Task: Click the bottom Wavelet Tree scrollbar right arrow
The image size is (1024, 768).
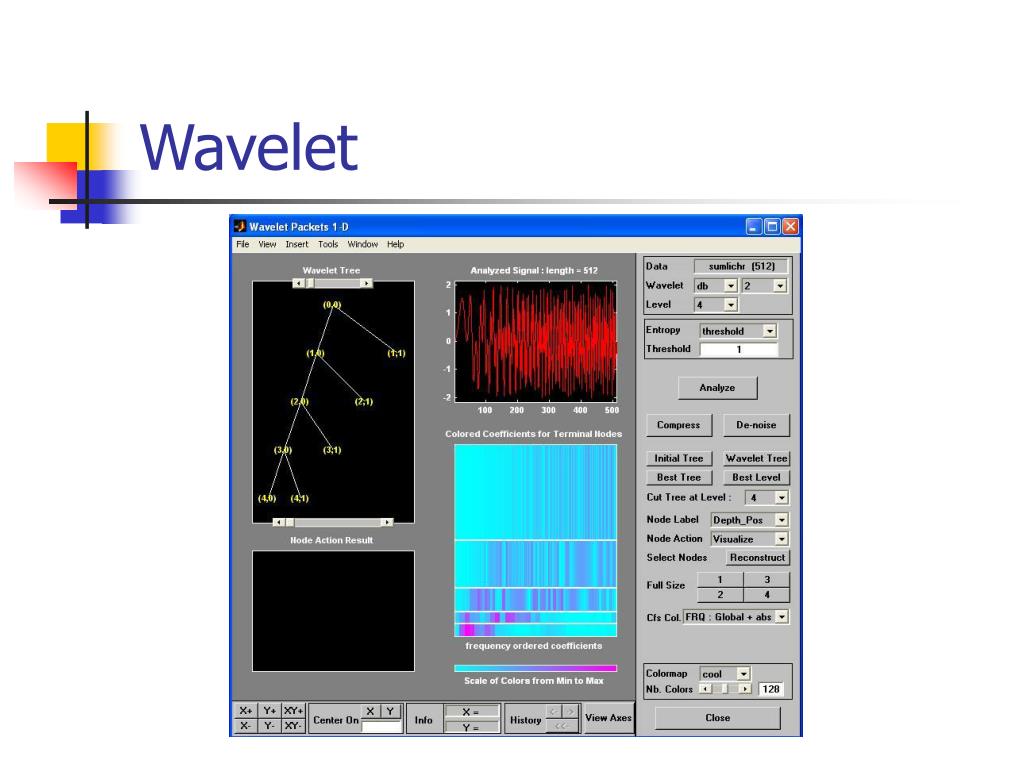Action: pos(387,522)
